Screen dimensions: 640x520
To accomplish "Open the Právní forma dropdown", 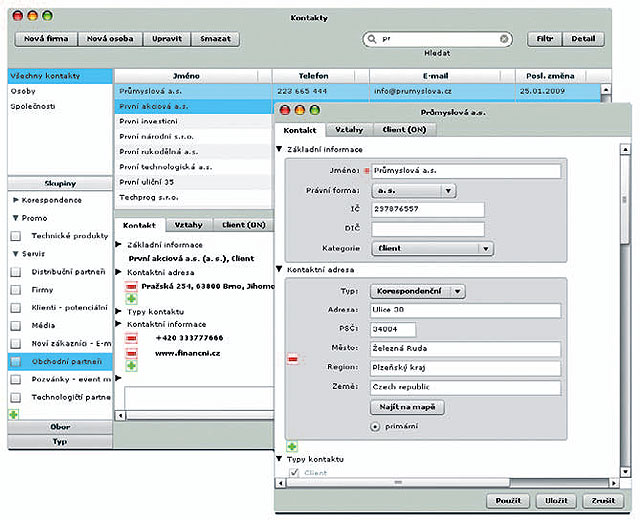I will pyautogui.click(x=414, y=191).
